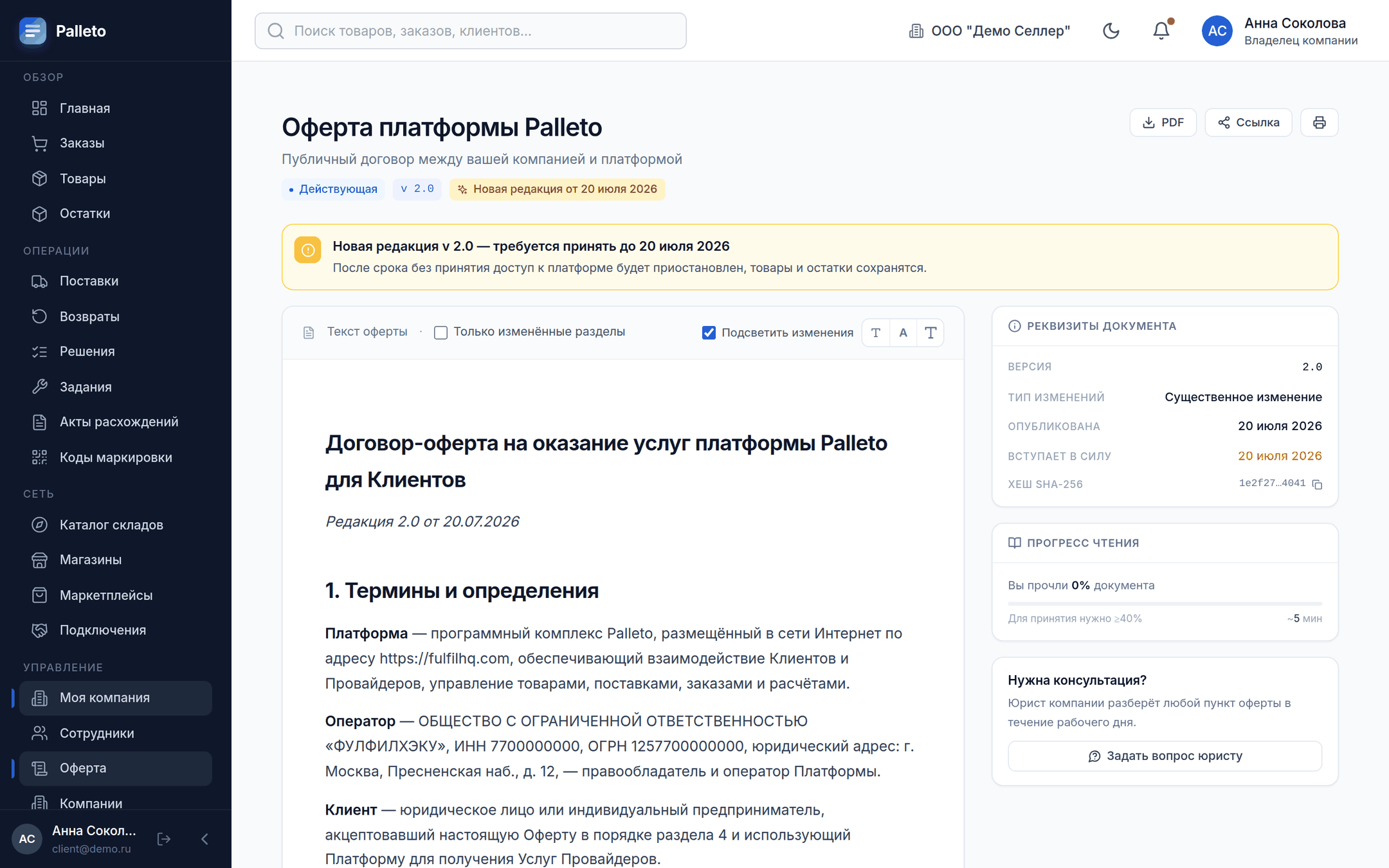
Task: Open Возвраты section
Action: coord(116,316)
